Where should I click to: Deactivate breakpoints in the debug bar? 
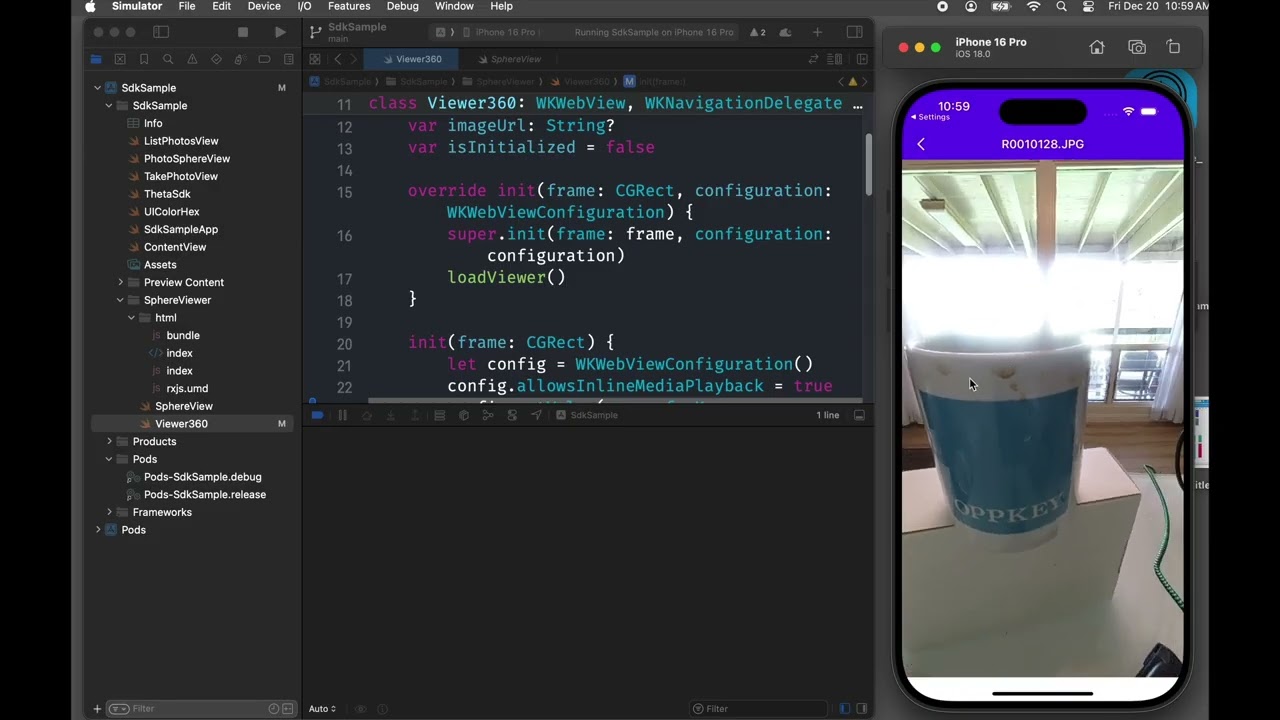tap(318, 415)
